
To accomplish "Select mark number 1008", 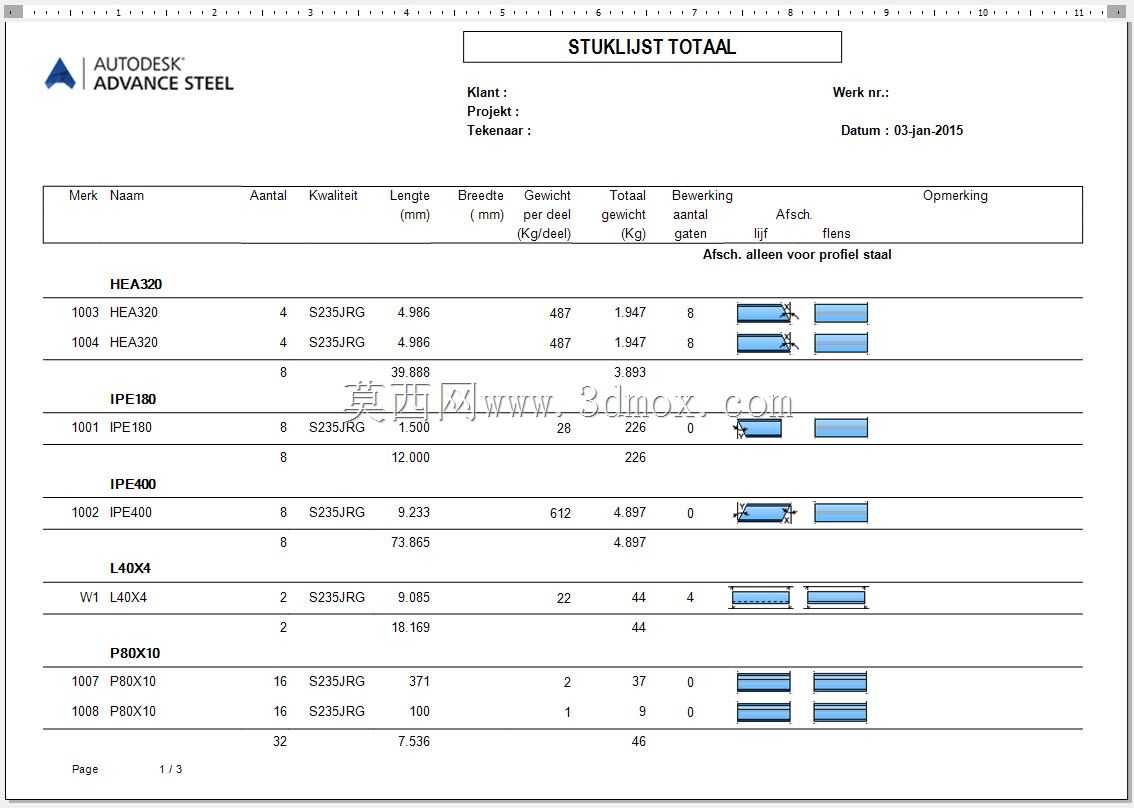I will click(x=85, y=712).
